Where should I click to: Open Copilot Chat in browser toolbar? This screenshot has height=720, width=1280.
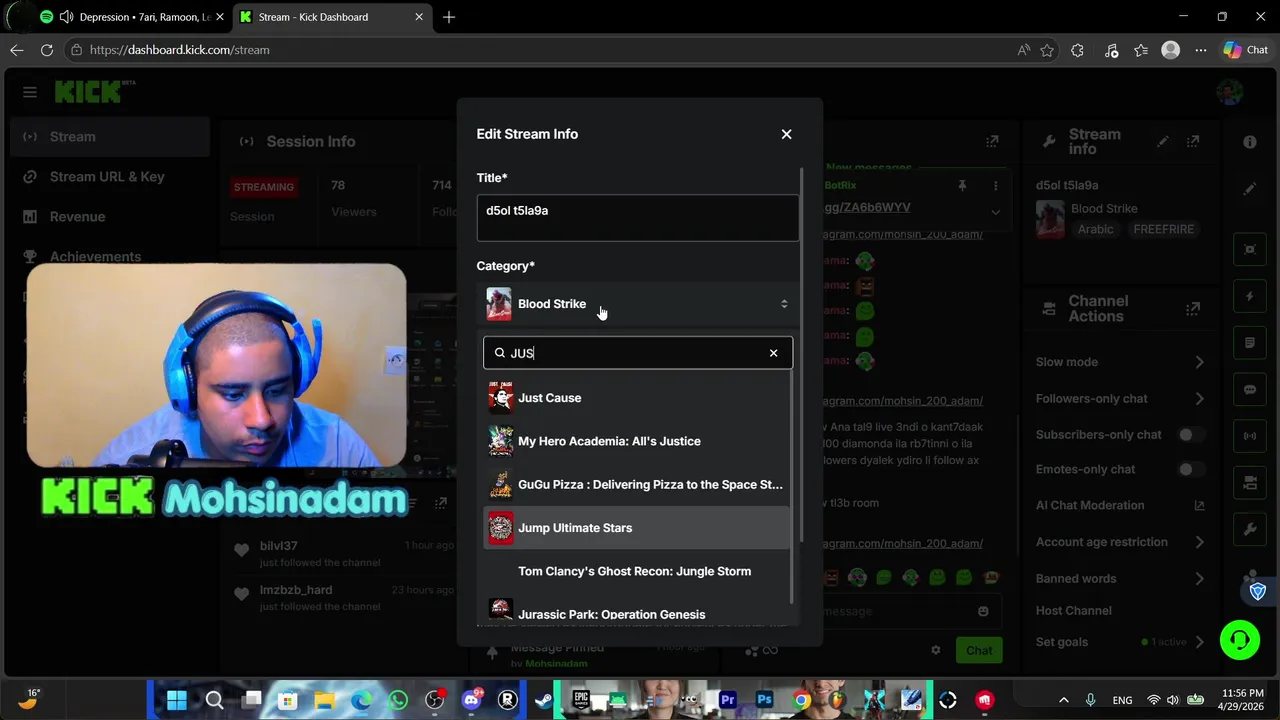[x=1246, y=50]
